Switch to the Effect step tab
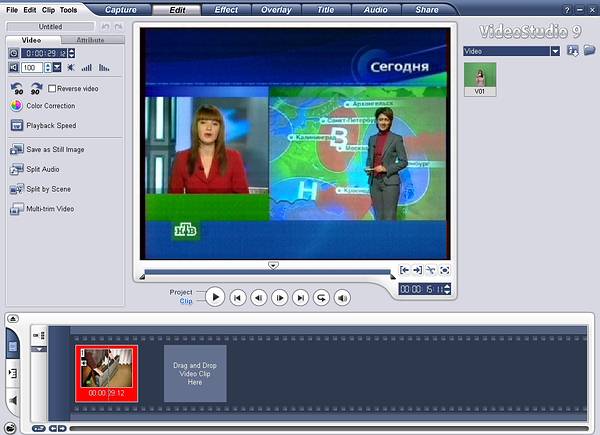Viewport: 600px width, 435px height. [x=226, y=10]
